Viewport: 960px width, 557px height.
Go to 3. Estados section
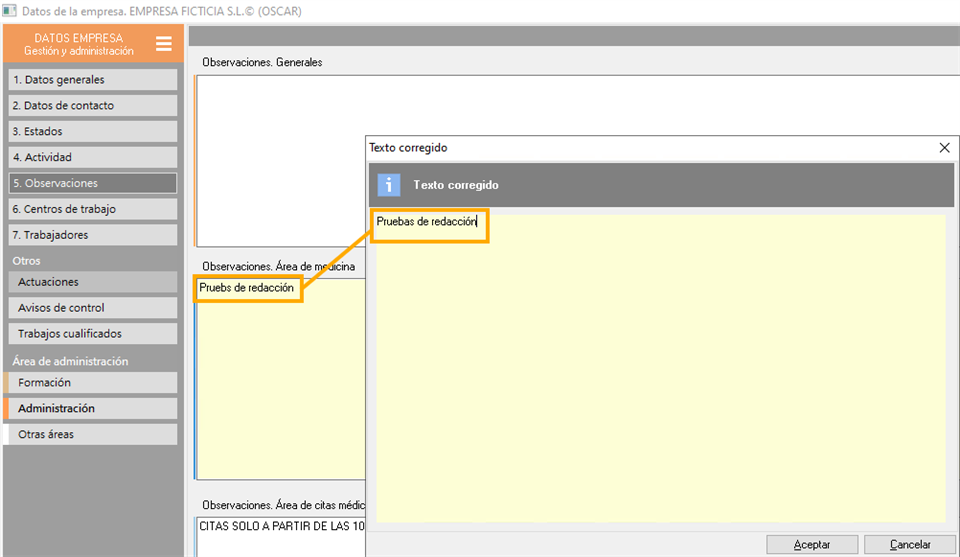[x=93, y=131]
